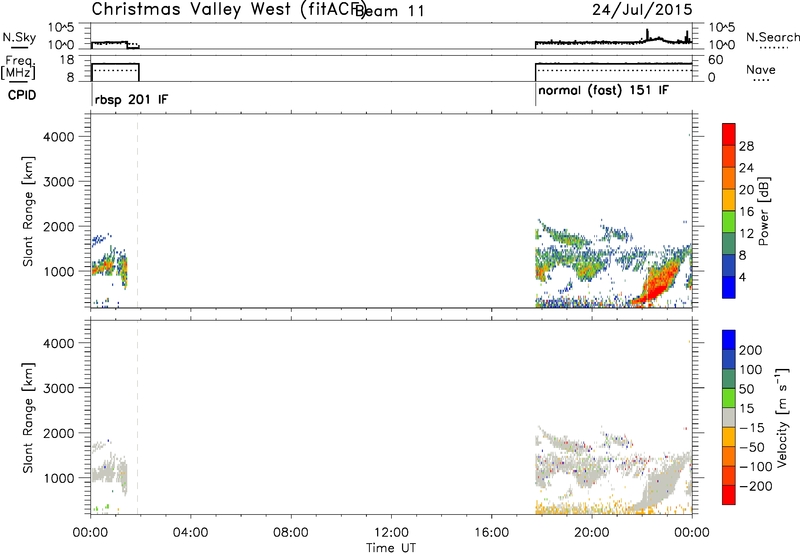Click the red top segment of Power bar
This screenshot has width=800, height=554.
tap(729, 134)
